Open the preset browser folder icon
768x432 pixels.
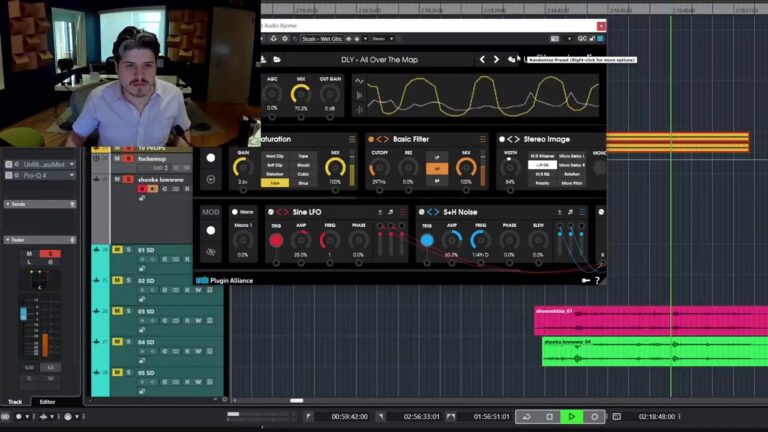(x=277, y=59)
